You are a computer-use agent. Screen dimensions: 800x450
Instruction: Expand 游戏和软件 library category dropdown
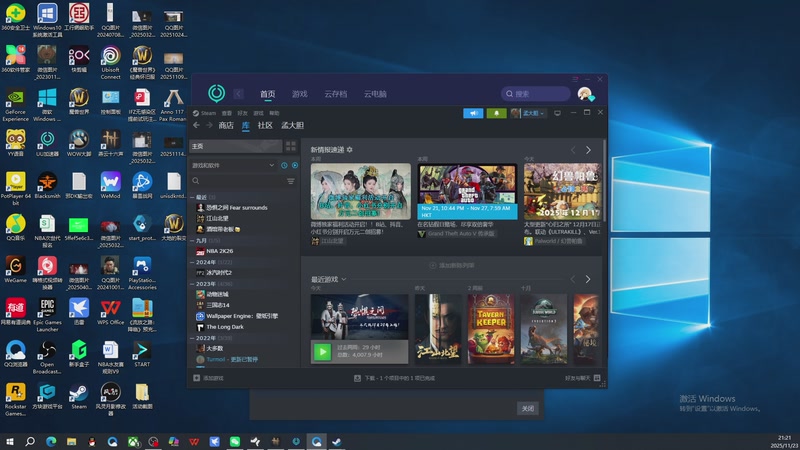[x=271, y=165]
